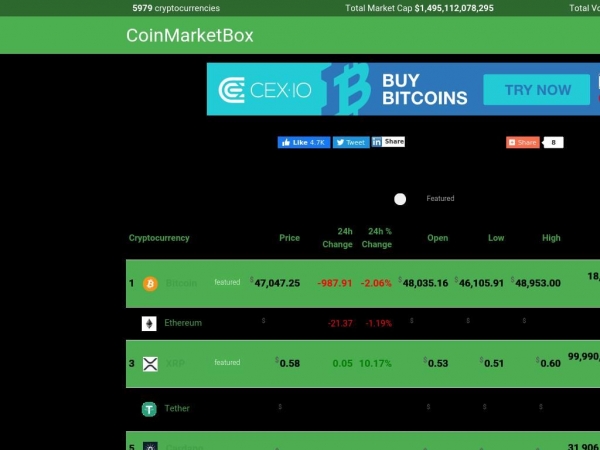Click Ethereum percent change -1.19%
The height and width of the screenshot is (450, 600).
378,323
